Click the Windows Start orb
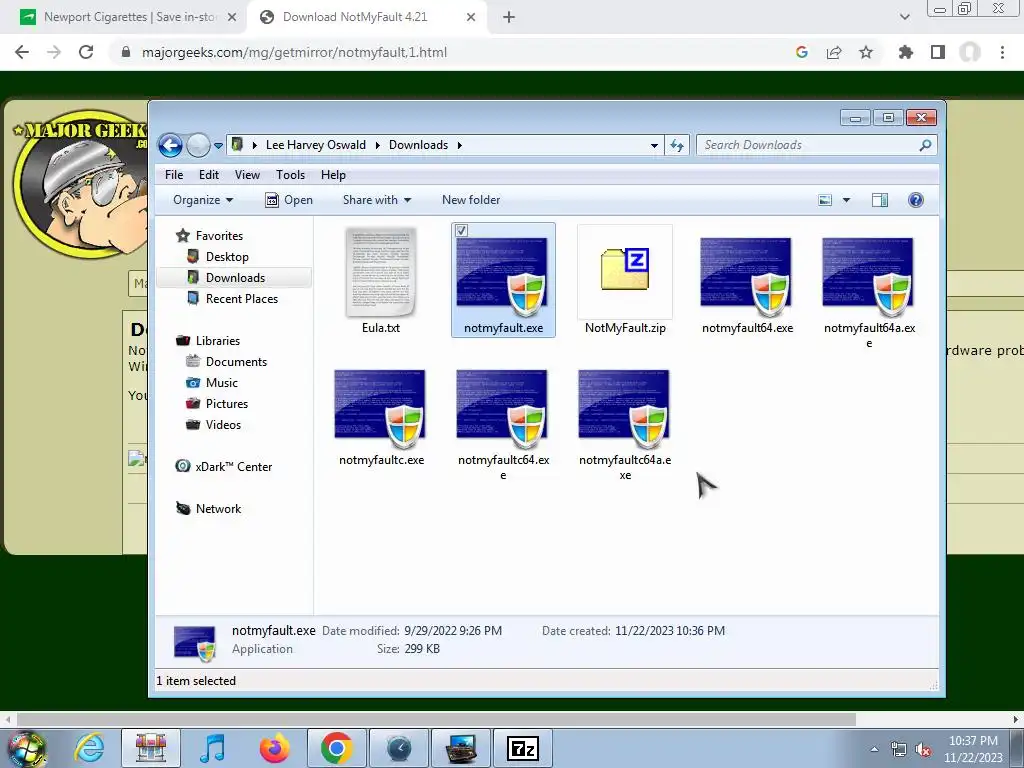 [27, 748]
